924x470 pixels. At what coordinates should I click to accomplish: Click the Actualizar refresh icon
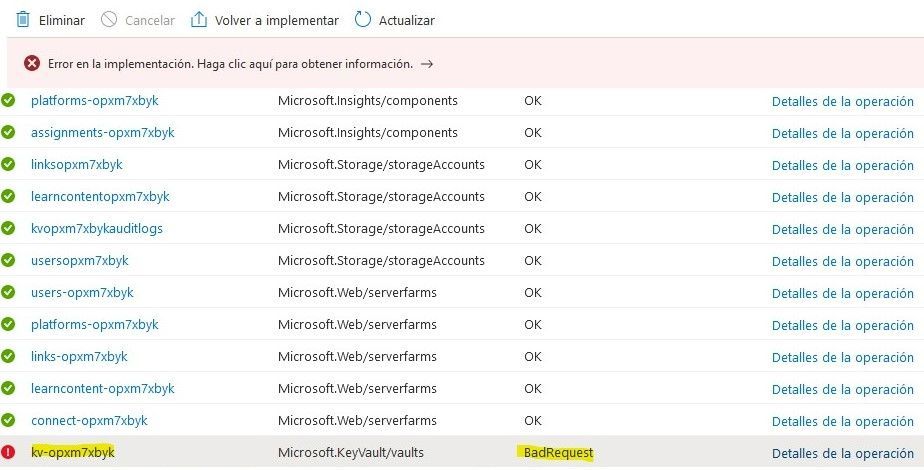pos(362,20)
